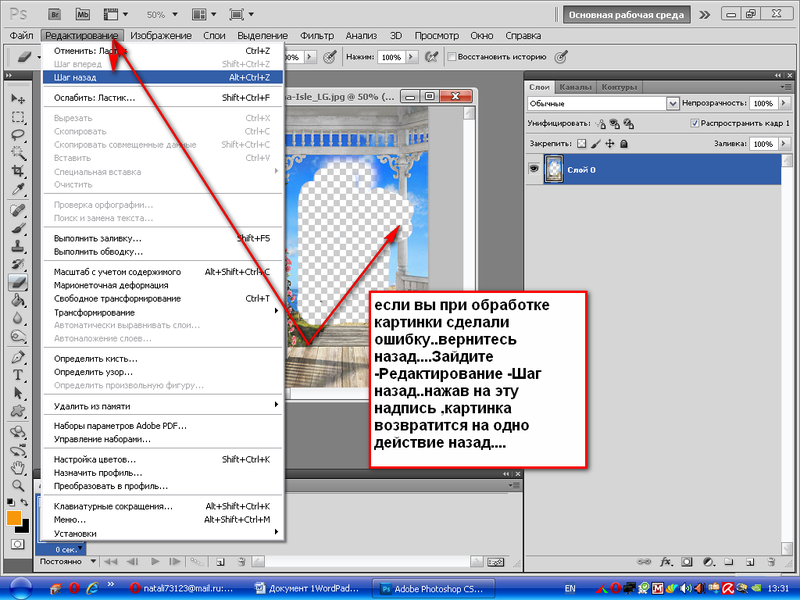The image size is (800, 600).
Task: Launch Mini Bridge from top bar
Action: pyautogui.click(x=83, y=14)
